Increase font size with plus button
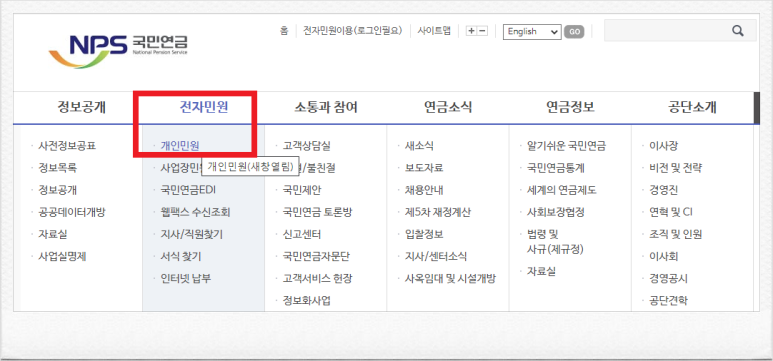773x361 pixels. click(x=471, y=31)
